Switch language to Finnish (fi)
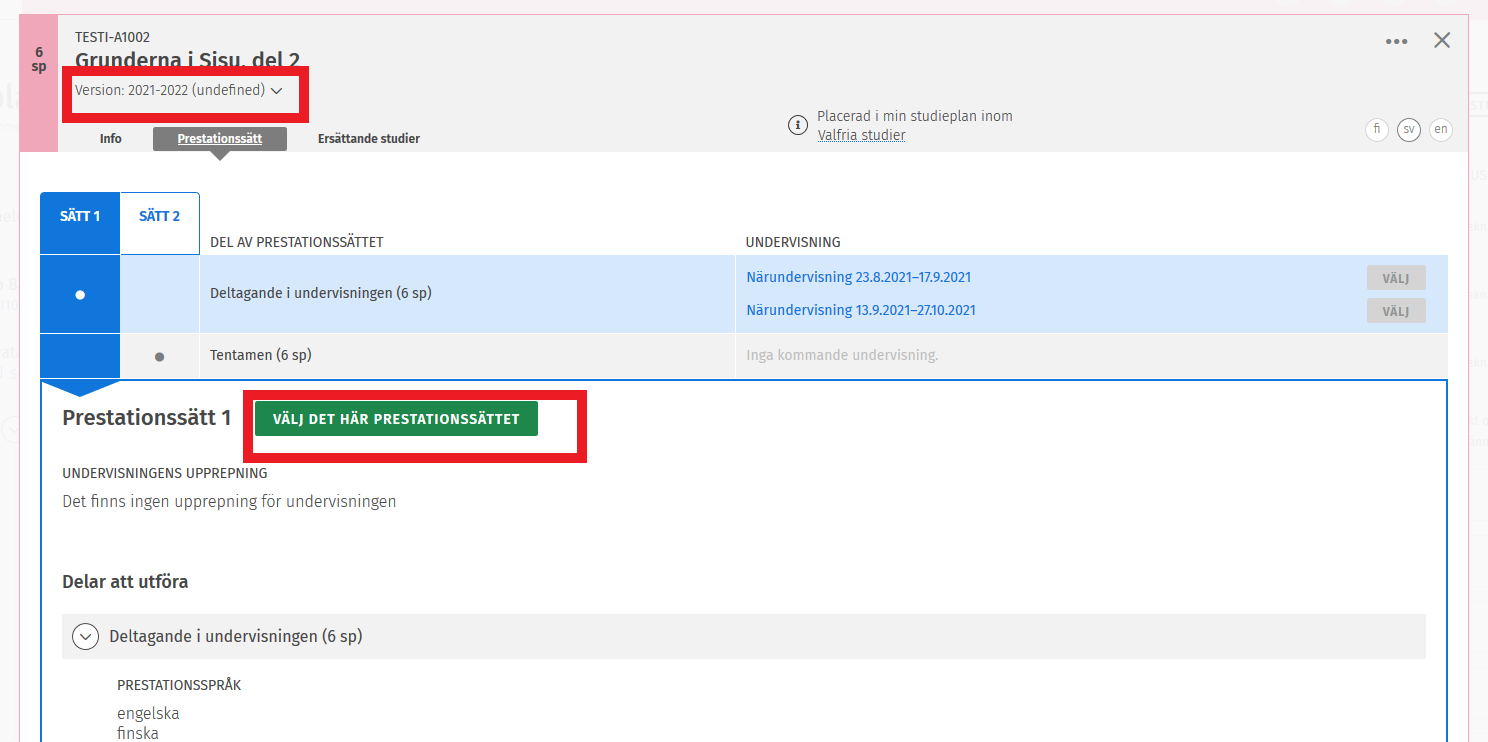The image size is (1488, 742). tap(1377, 129)
